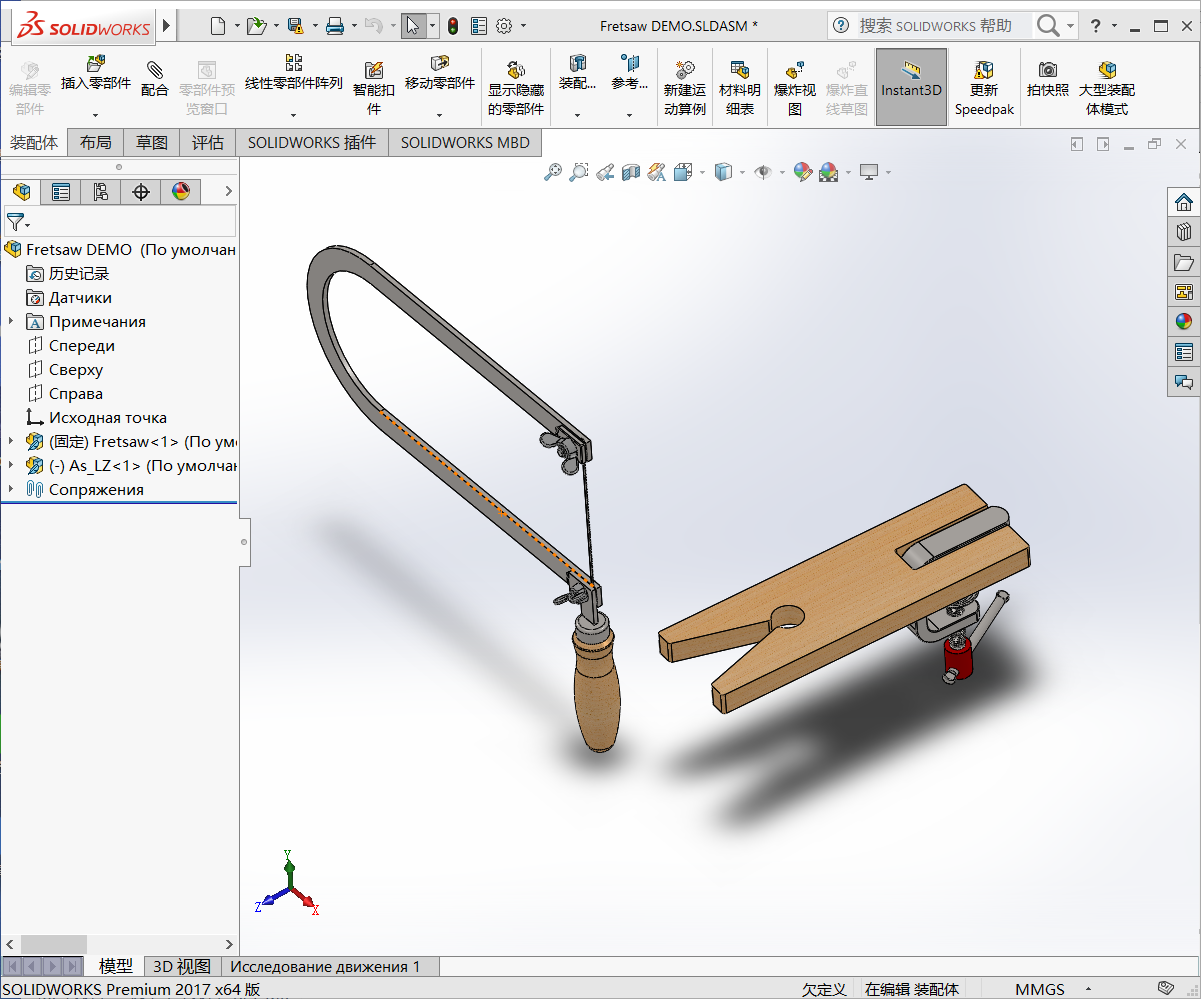Click the Save icon in quick toolbar
Image resolution: width=1201 pixels, height=999 pixels.
pos(295,25)
